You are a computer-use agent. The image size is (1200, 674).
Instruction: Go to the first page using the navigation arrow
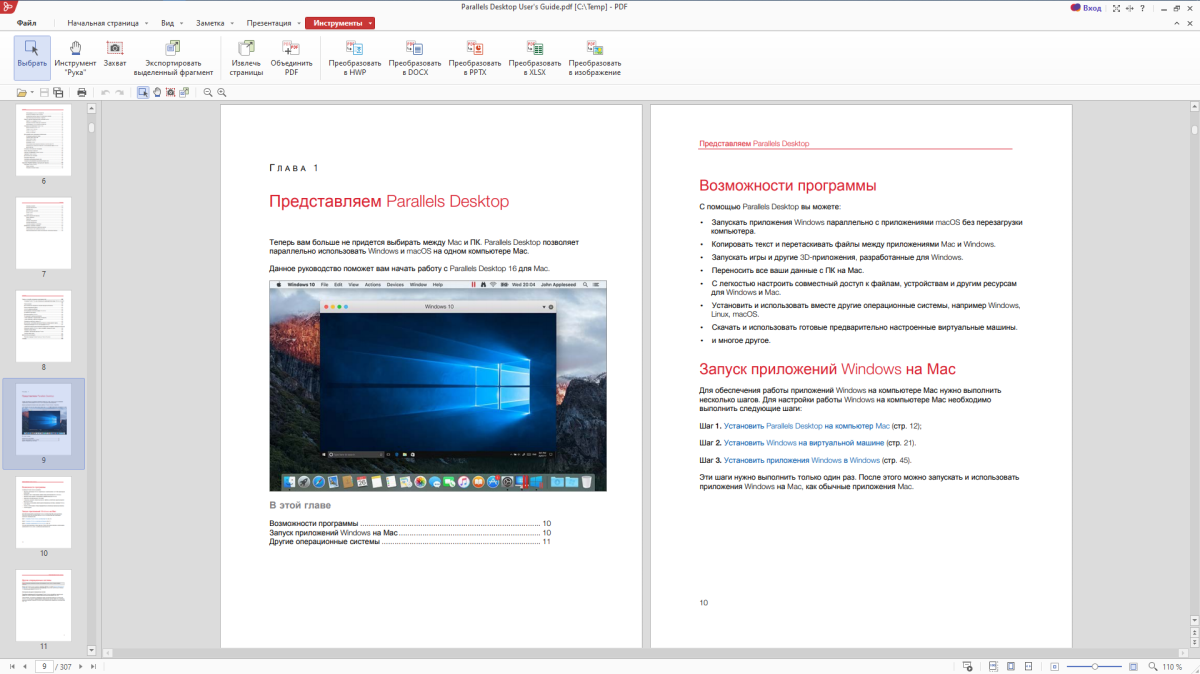point(12,666)
